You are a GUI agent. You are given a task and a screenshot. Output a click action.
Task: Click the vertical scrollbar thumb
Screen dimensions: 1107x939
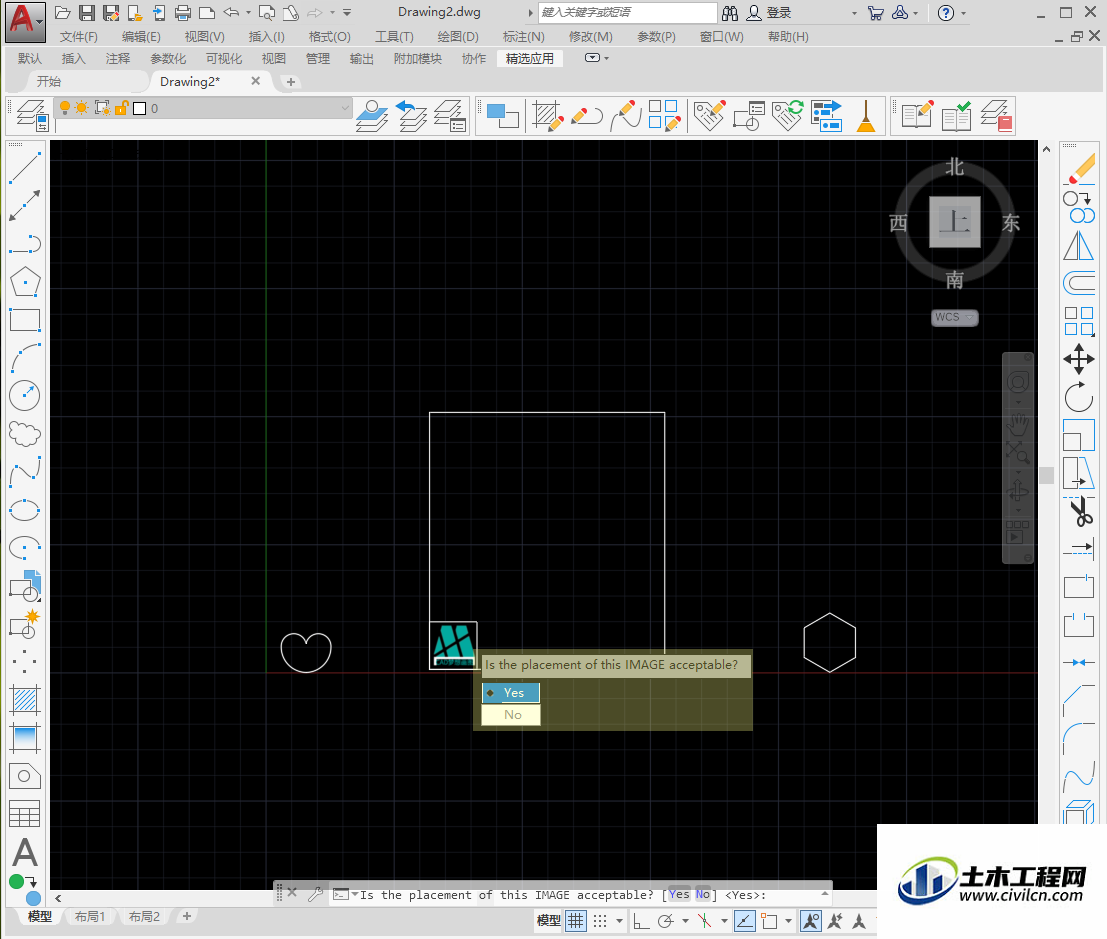1046,474
